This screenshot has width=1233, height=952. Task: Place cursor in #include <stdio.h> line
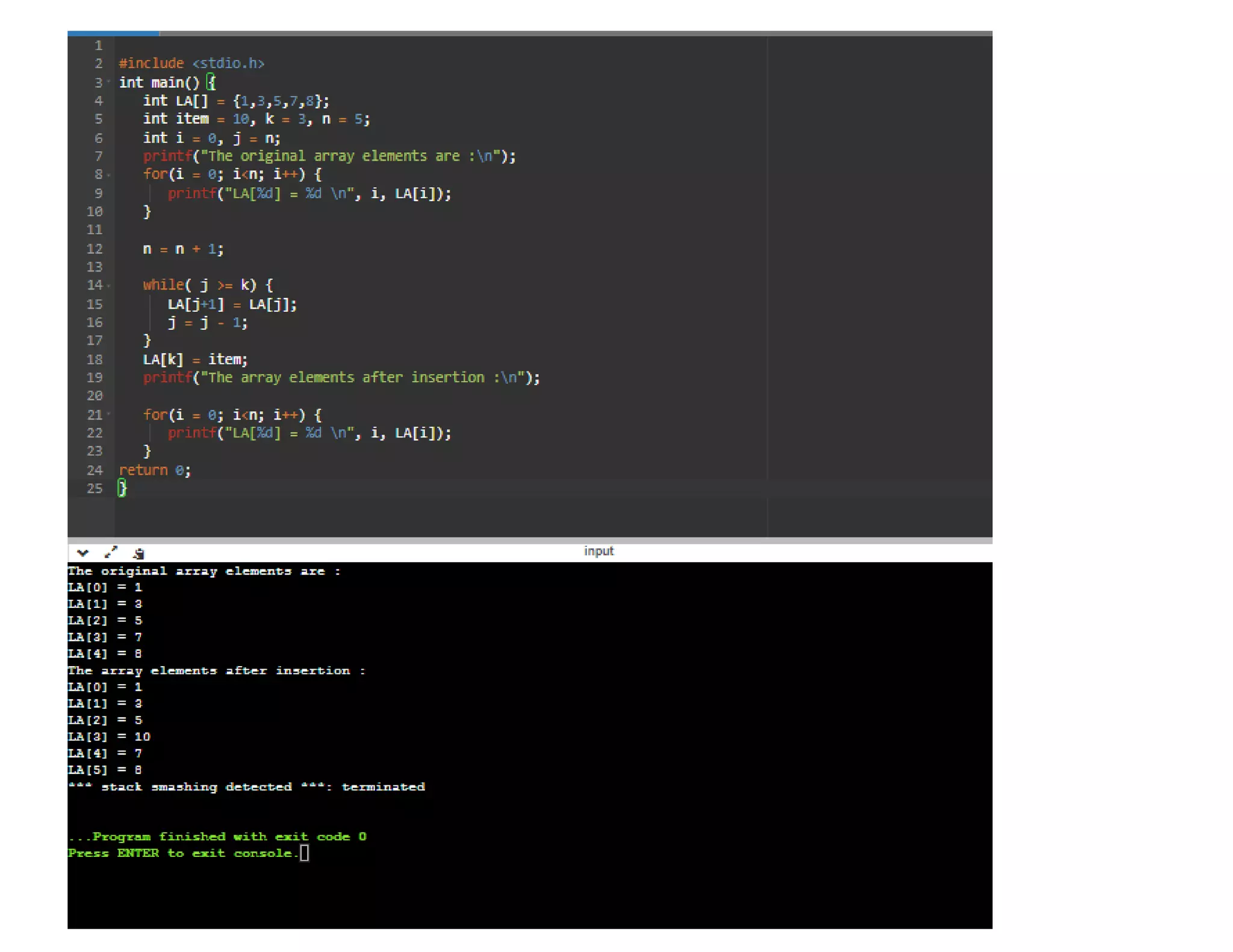pyautogui.click(x=191, y=63)
